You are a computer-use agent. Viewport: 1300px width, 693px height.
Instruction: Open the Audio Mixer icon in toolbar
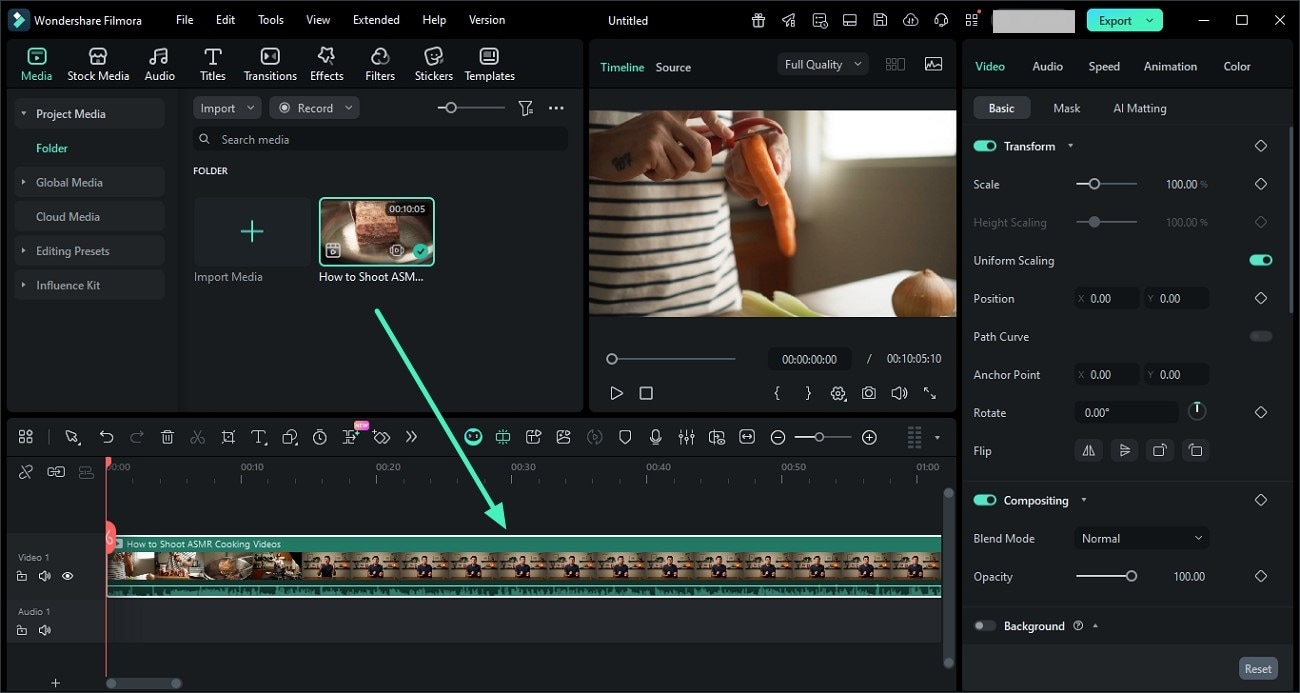[x=687, y=437]
